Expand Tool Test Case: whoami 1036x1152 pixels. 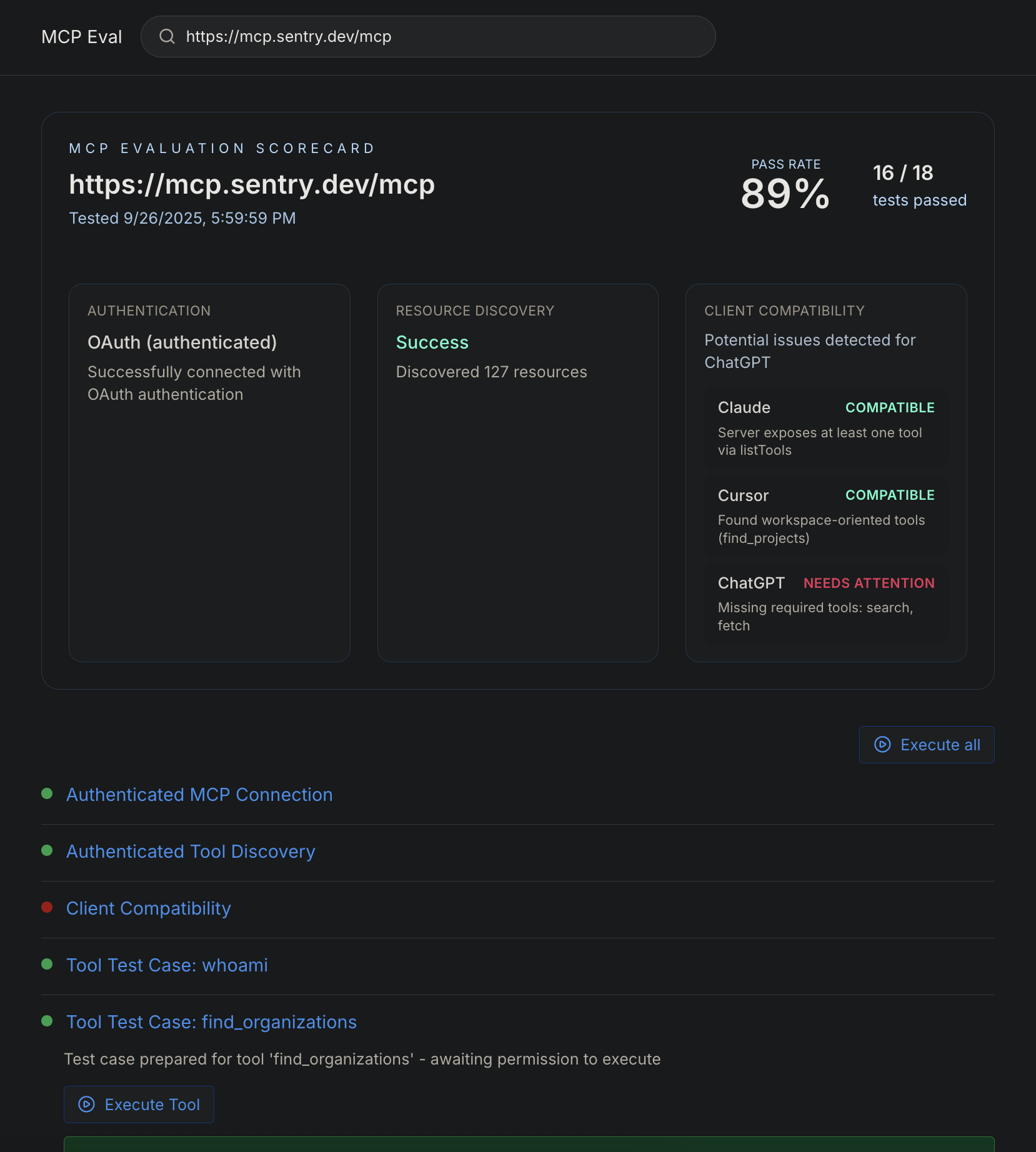tap(167, 965)
